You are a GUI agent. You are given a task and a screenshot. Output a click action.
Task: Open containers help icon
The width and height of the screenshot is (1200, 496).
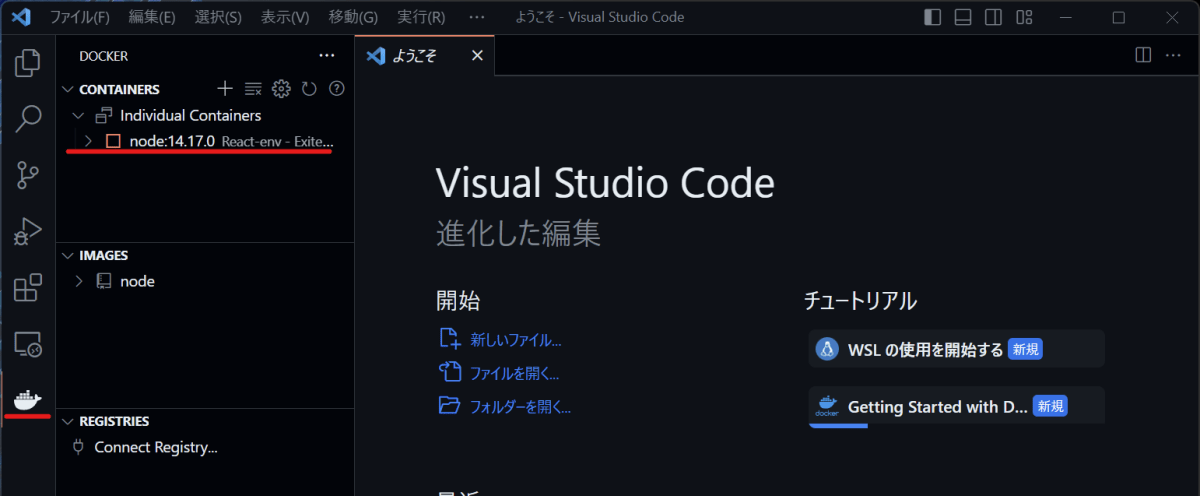click(x=337, y=89)
